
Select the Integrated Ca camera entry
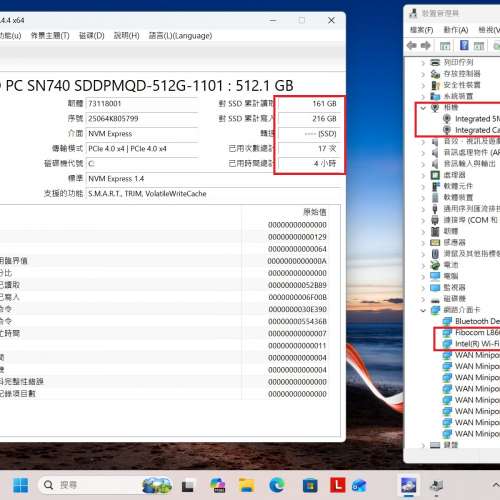point(477,130)
